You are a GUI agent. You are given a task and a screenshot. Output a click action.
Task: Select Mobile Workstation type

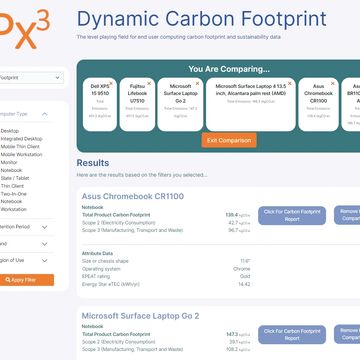coord(21,154)
